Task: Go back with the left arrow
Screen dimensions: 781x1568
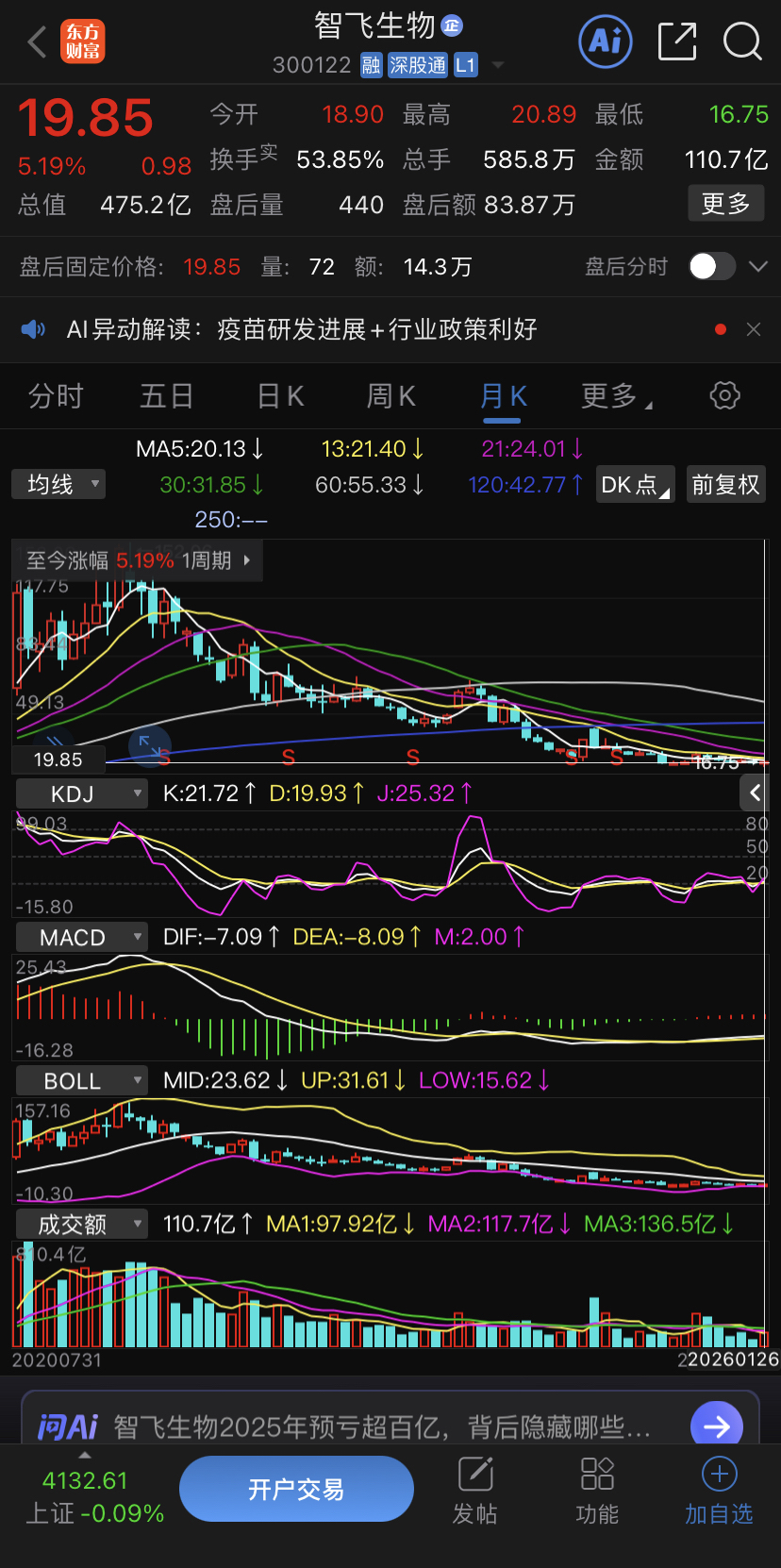Action: pyautogui.click(x=38, y=42)
